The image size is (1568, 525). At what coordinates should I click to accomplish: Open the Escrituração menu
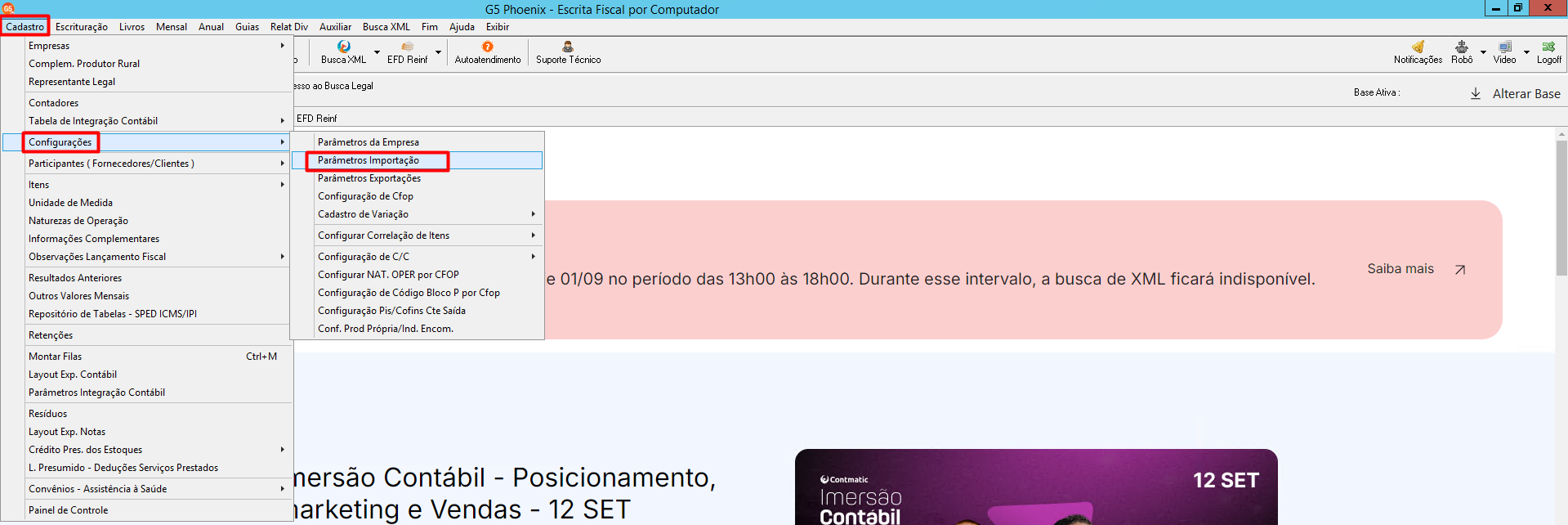(82, 27)
